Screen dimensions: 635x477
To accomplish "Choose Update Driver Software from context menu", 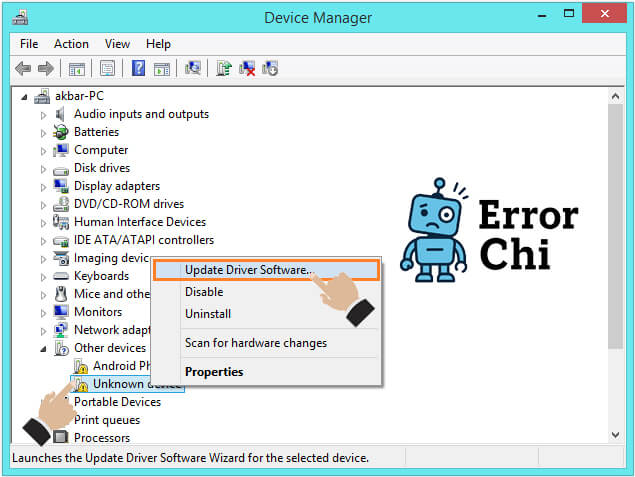I will pos(248,270).
